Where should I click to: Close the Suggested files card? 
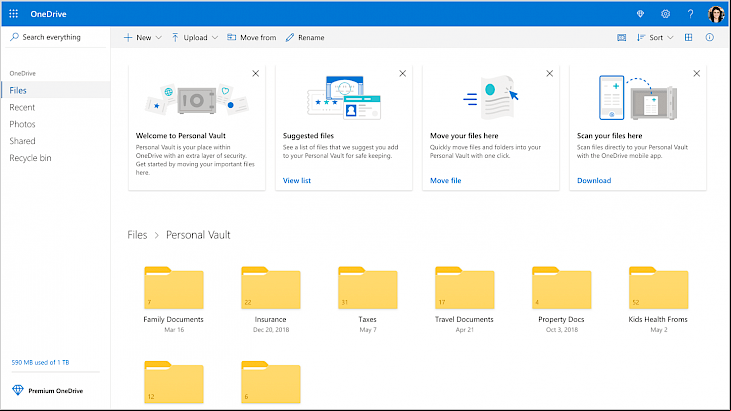[x=402, y=74]
